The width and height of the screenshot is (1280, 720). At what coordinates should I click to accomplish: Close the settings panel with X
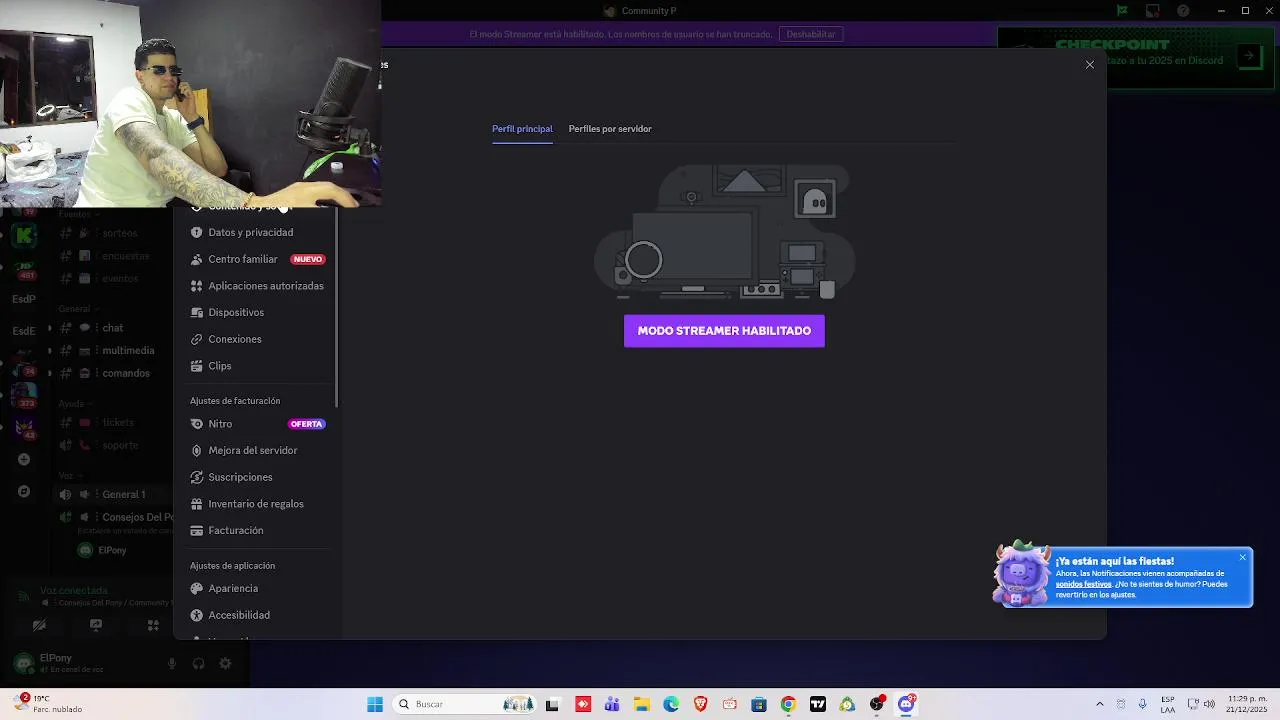tap(1090, 65)
